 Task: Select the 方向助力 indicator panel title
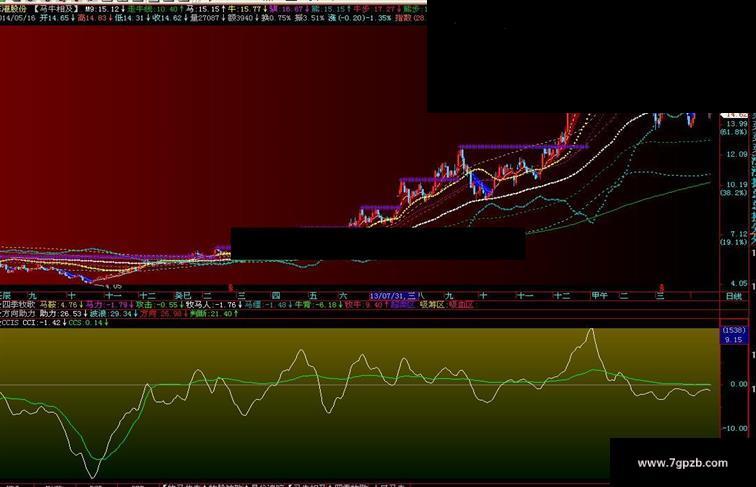point(19,313)
